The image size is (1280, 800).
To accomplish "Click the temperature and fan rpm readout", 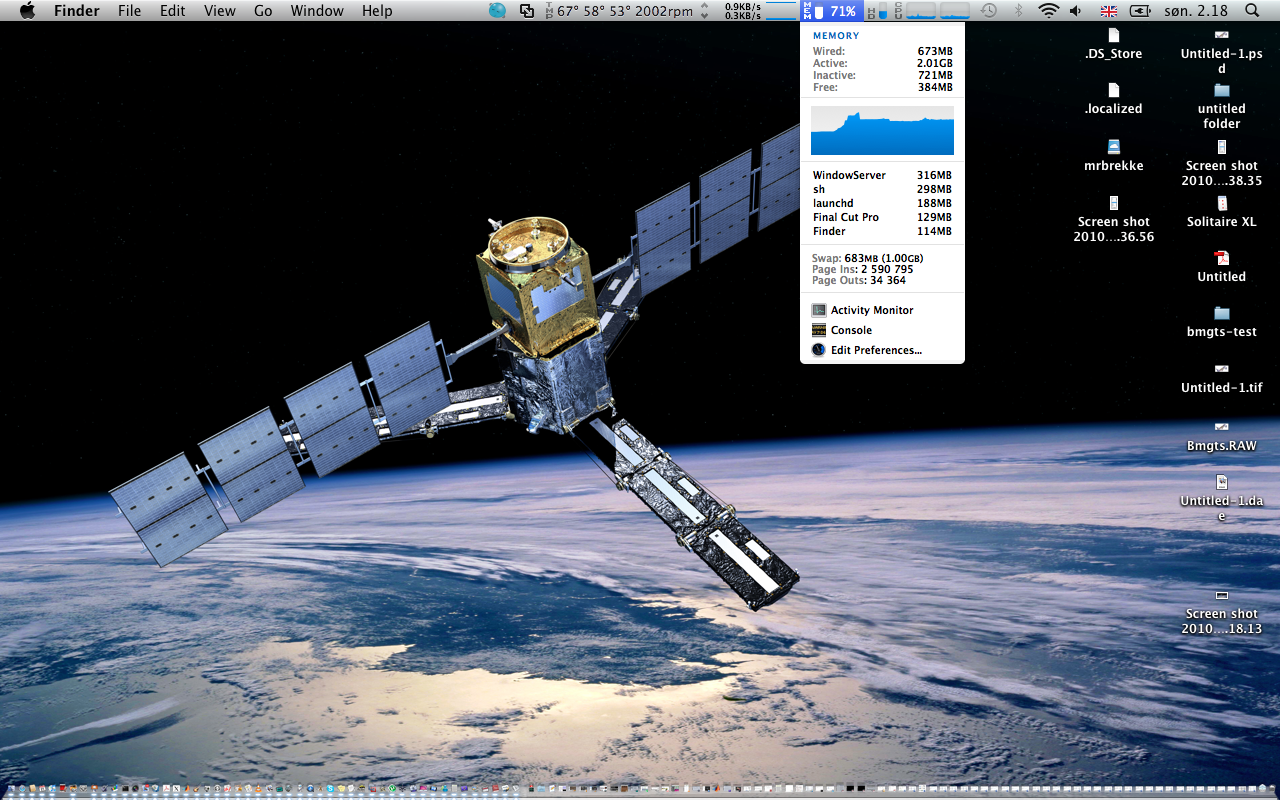I will pyautogui.click(x=620, y=11).
